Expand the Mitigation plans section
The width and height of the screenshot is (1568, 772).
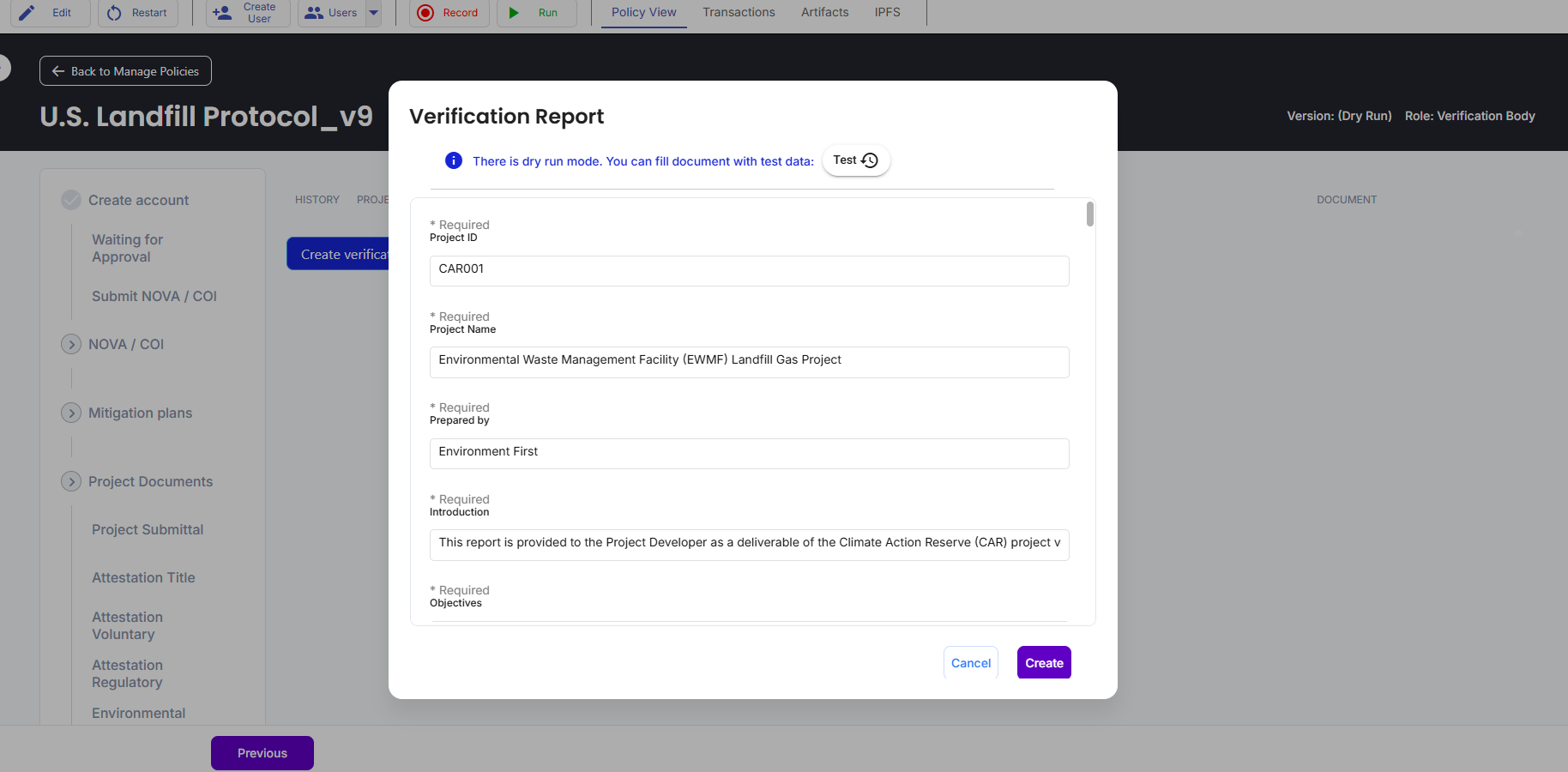click(x=71, y=413)
